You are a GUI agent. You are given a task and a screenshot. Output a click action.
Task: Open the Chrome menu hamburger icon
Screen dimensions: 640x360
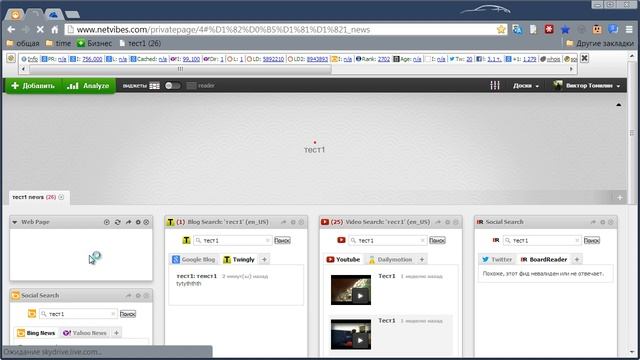click(x=629, y=29)
